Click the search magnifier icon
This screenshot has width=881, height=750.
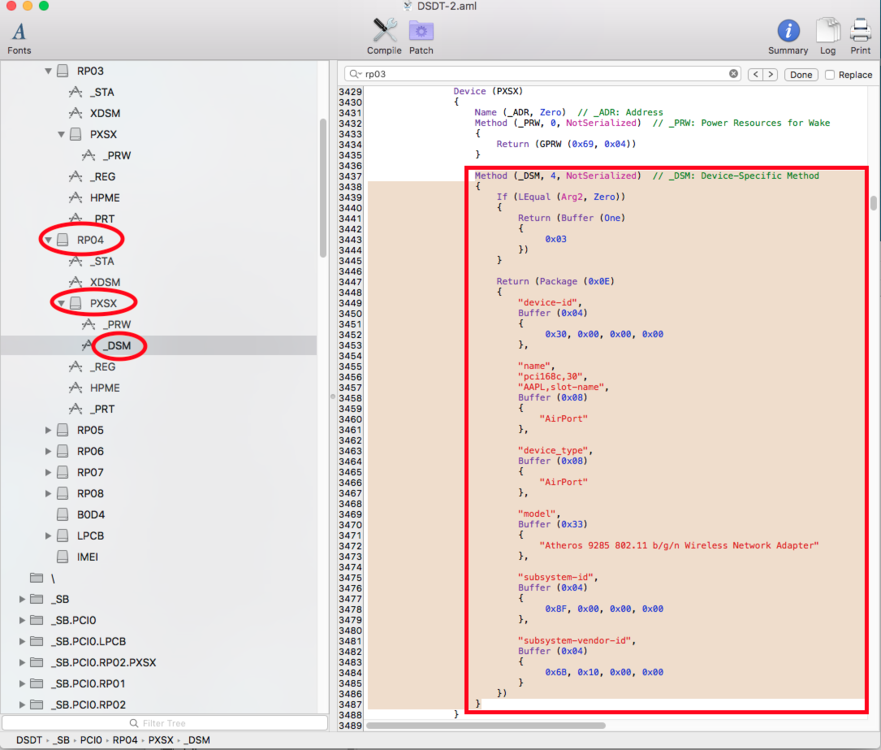[x=354, y=74]
